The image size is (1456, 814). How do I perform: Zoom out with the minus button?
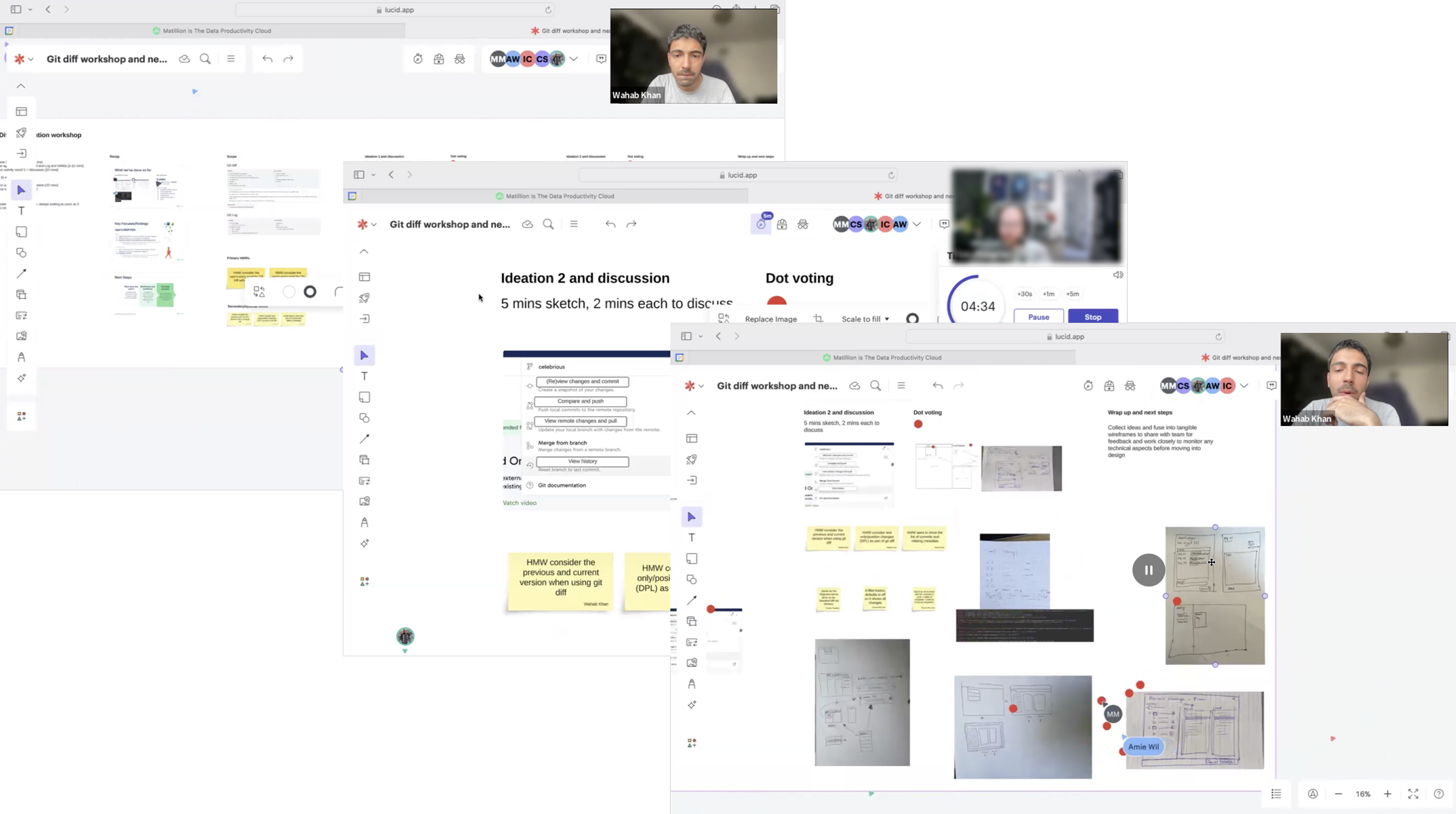1338,794
